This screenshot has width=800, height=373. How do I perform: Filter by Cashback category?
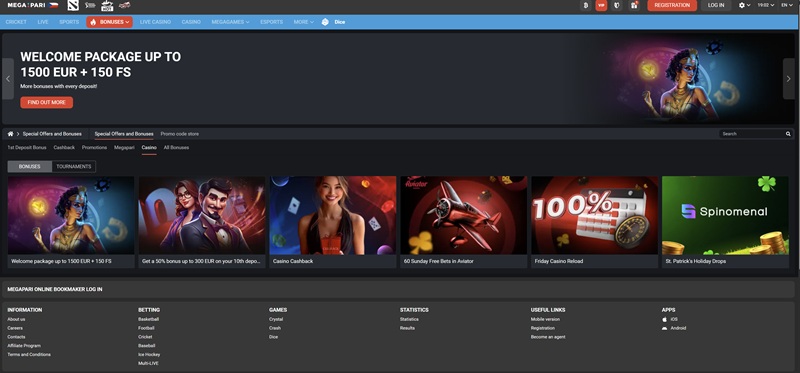pos(64,147)
